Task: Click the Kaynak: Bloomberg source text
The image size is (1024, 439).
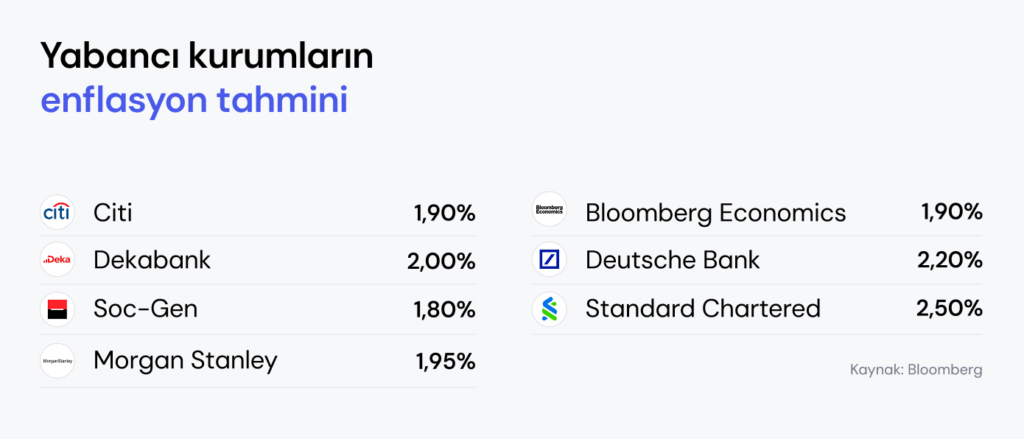Action: [x=916, y=370]
